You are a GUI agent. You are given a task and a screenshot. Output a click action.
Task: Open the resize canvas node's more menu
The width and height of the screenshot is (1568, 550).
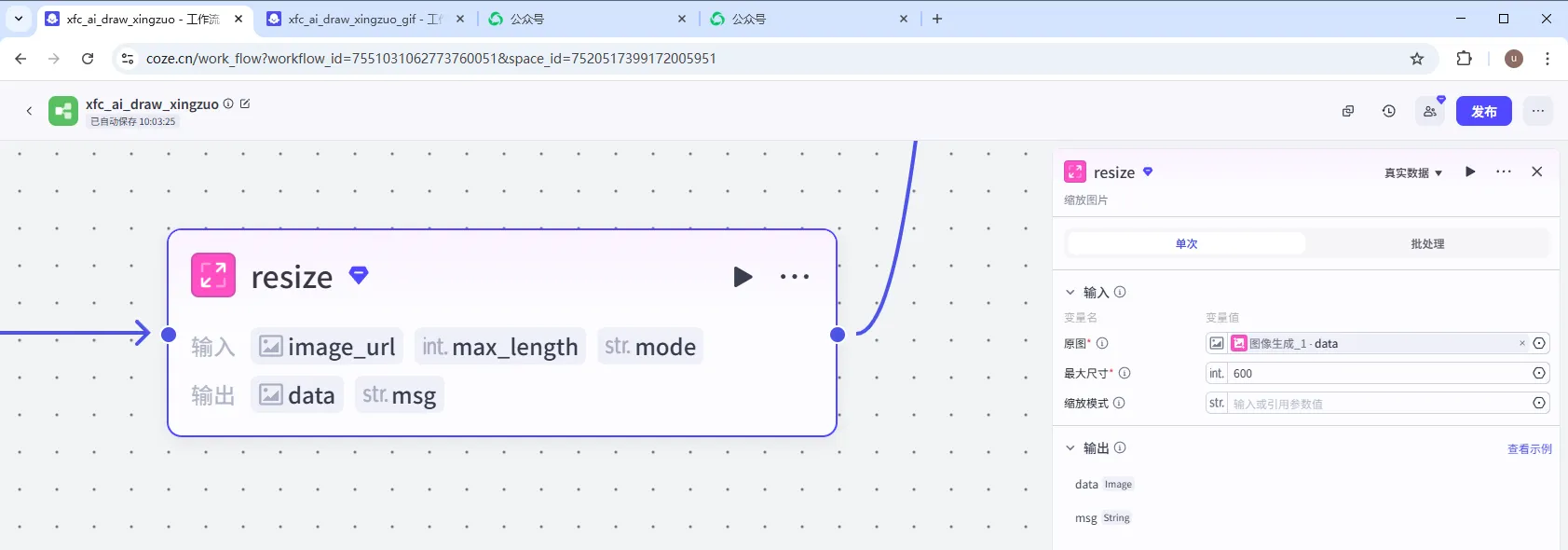pos(795,277)
